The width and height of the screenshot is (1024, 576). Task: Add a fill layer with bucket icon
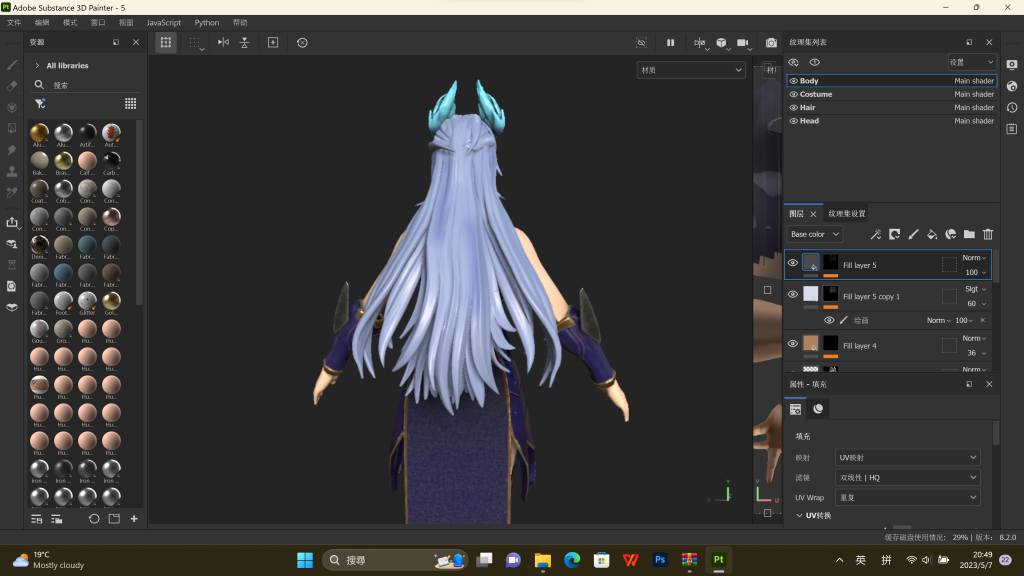932,234
